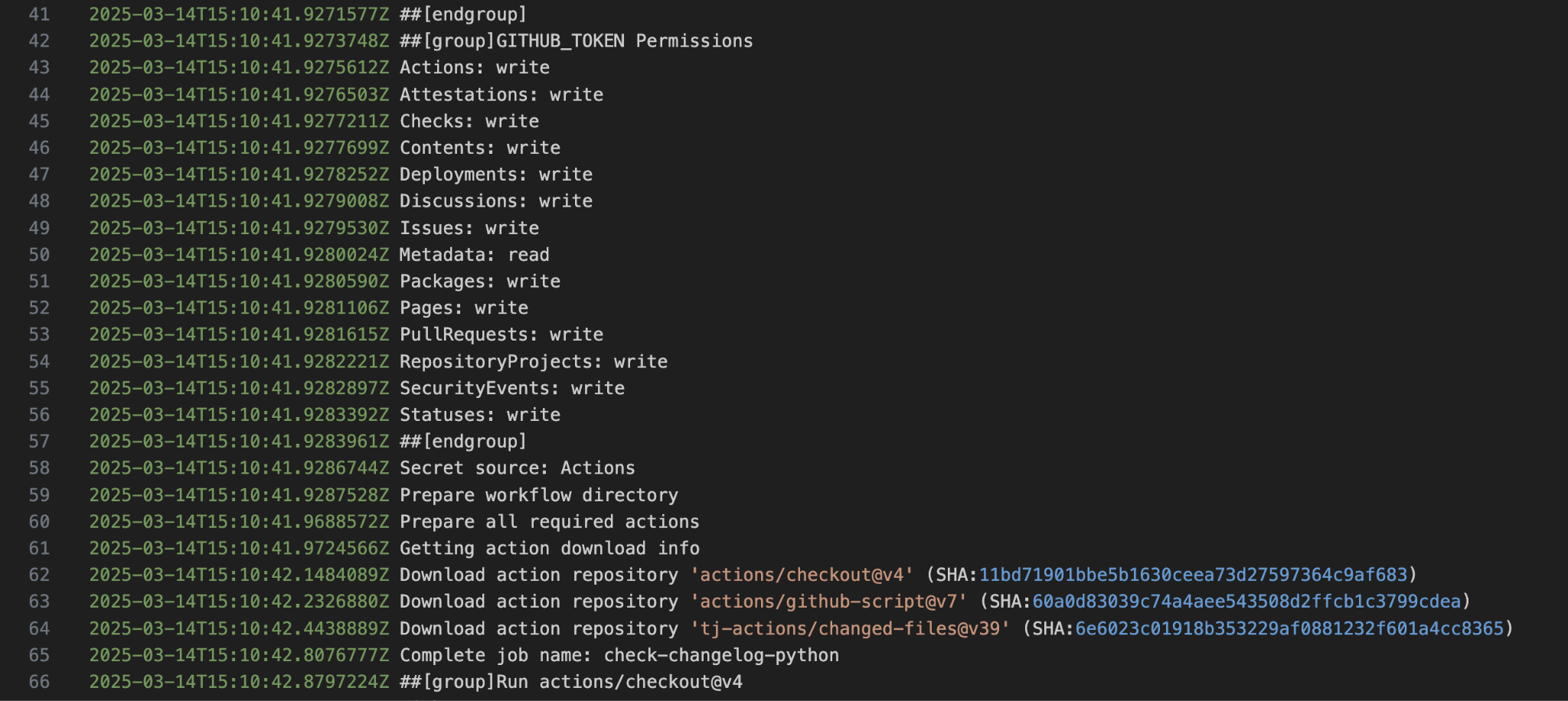Click 'Complete job name: check-changelog-python' line

(619, 655)
